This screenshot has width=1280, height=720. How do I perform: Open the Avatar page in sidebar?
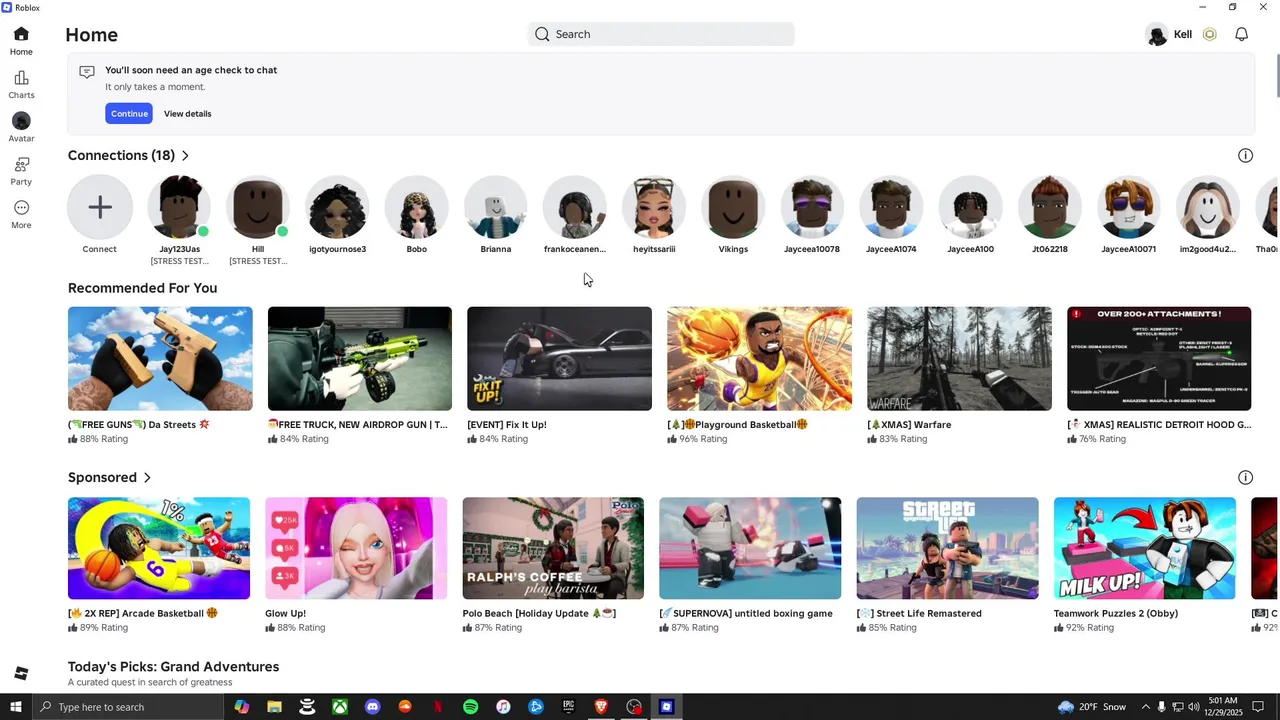point(21,128)
